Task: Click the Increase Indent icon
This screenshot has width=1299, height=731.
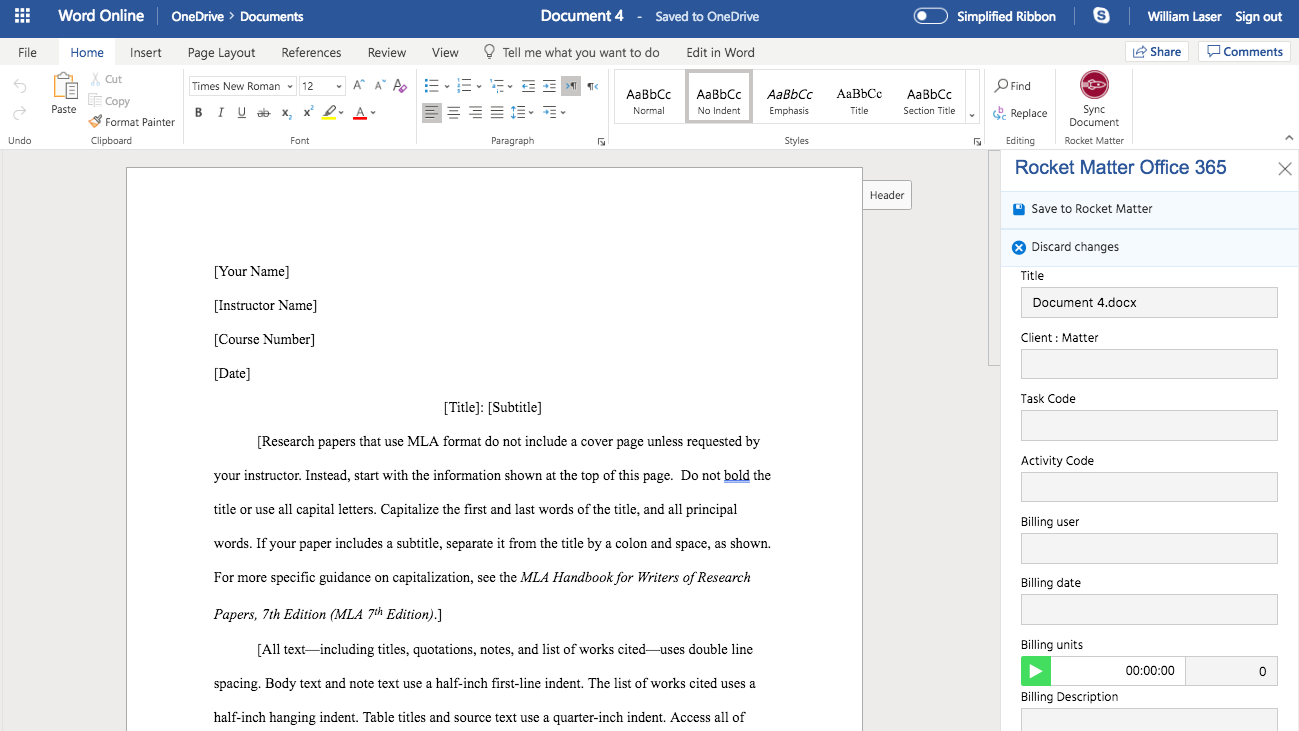Action: tap(549, 86)
